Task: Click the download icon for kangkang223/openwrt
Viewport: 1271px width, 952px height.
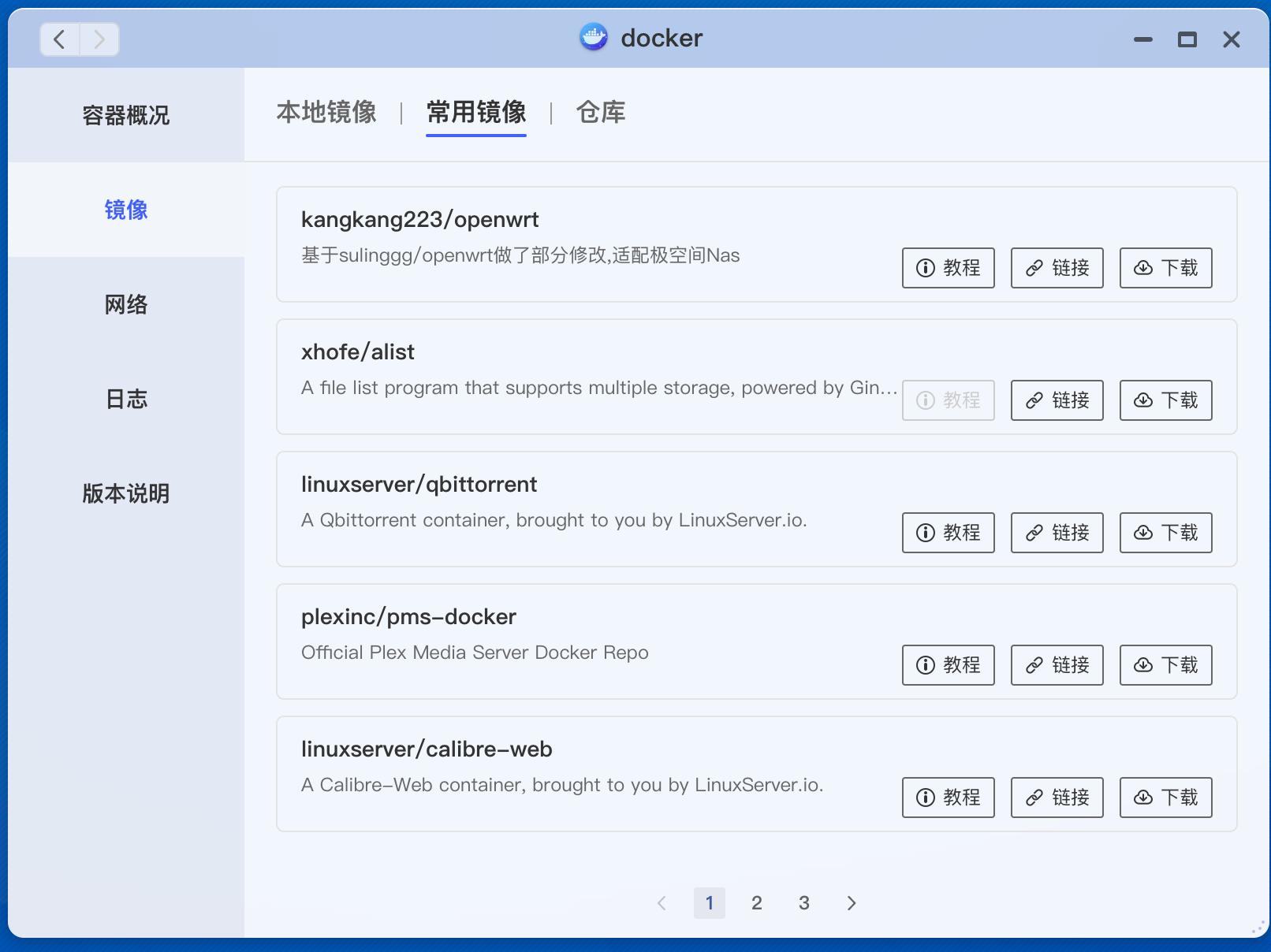Action: click(1143, 268)
